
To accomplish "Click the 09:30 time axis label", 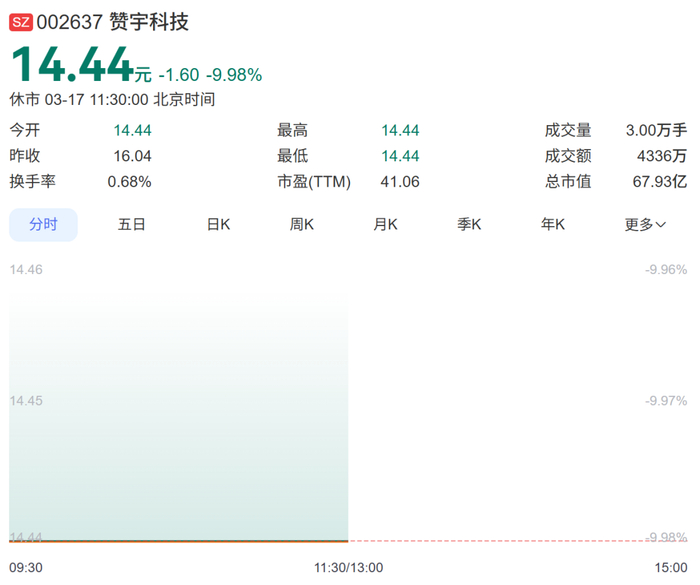I will [26, 568].
